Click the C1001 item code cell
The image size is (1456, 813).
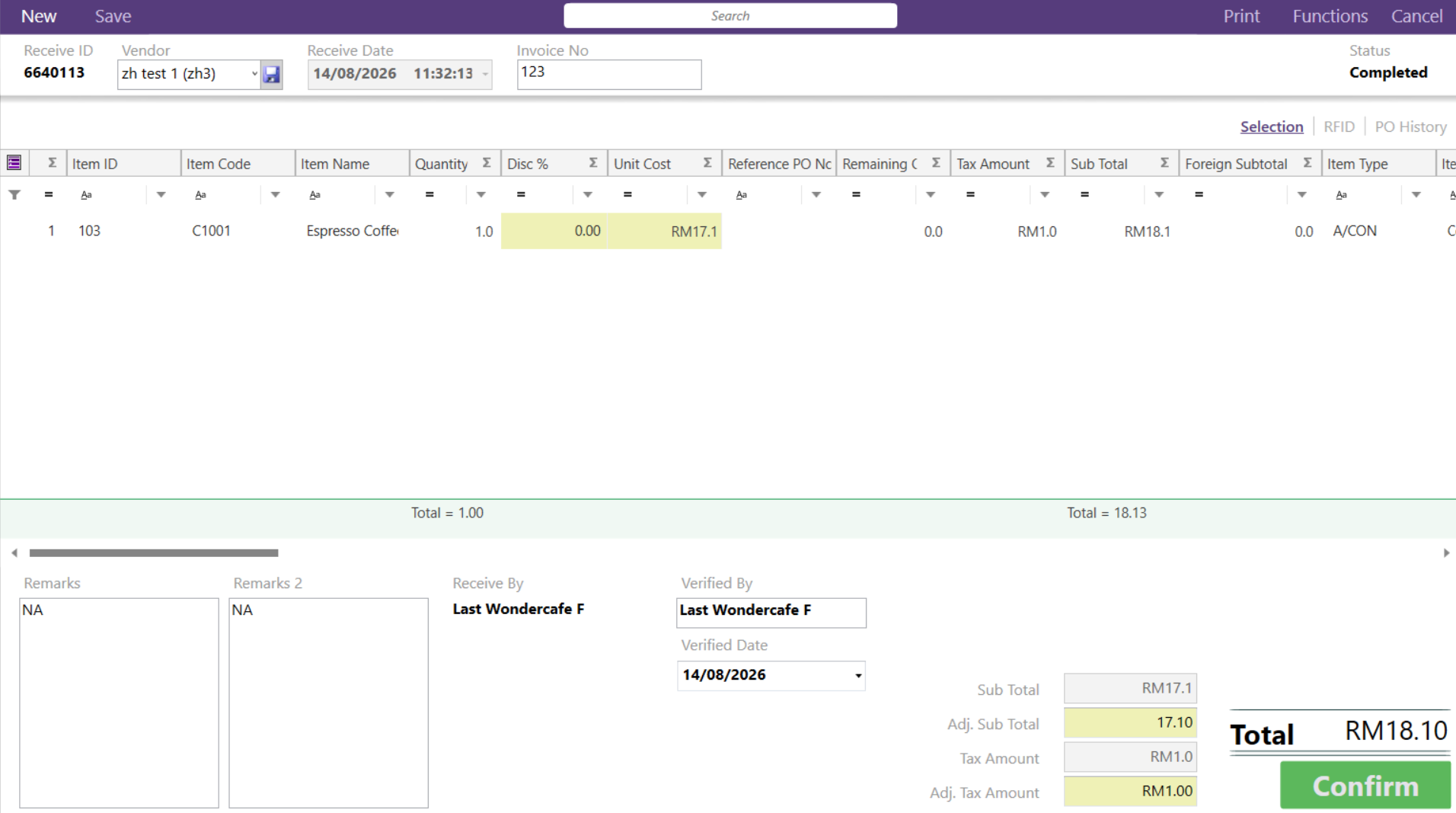coord(238,231)
